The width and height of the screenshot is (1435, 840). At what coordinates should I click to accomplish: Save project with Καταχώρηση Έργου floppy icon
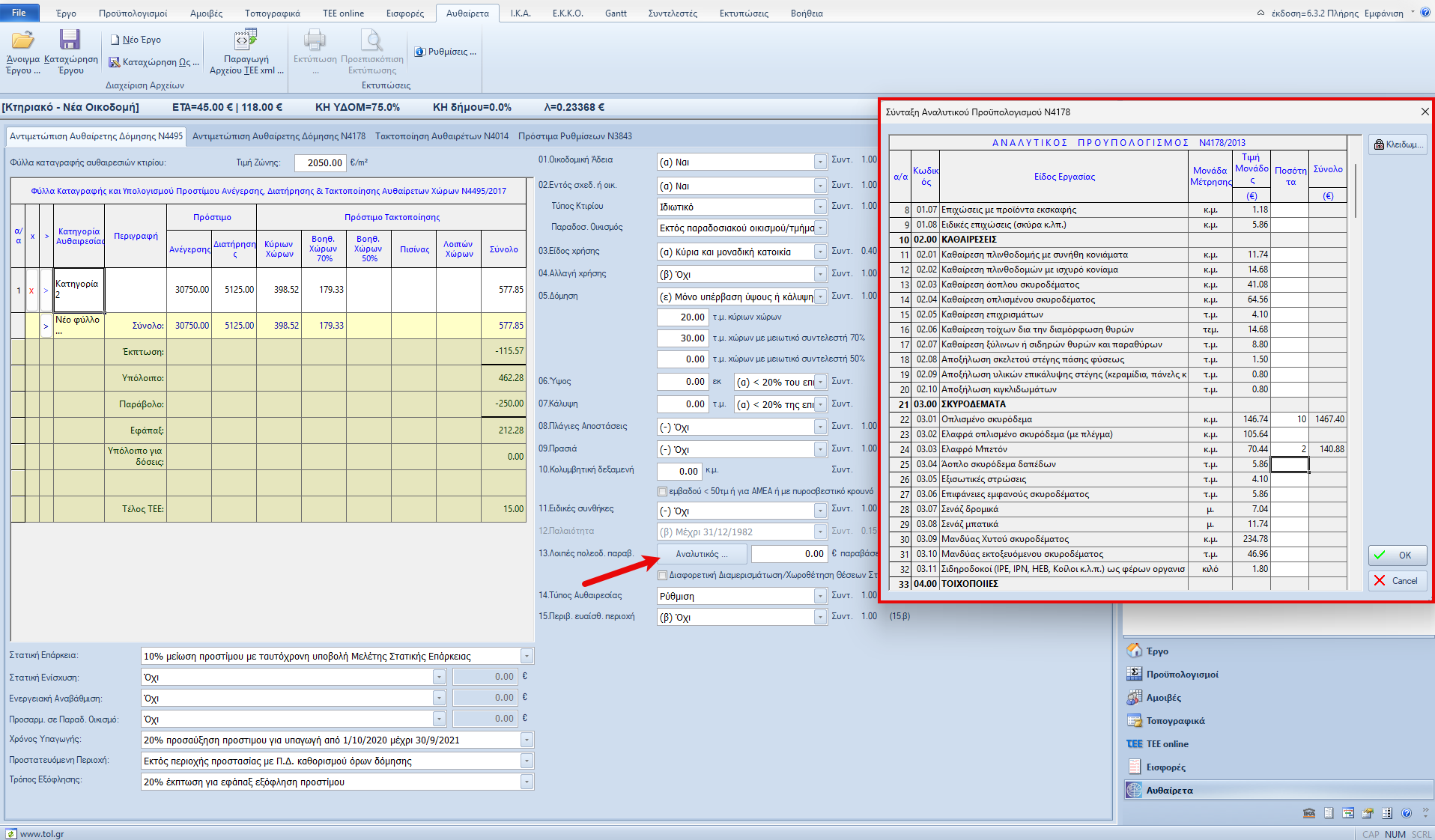(x=70, y=40)
